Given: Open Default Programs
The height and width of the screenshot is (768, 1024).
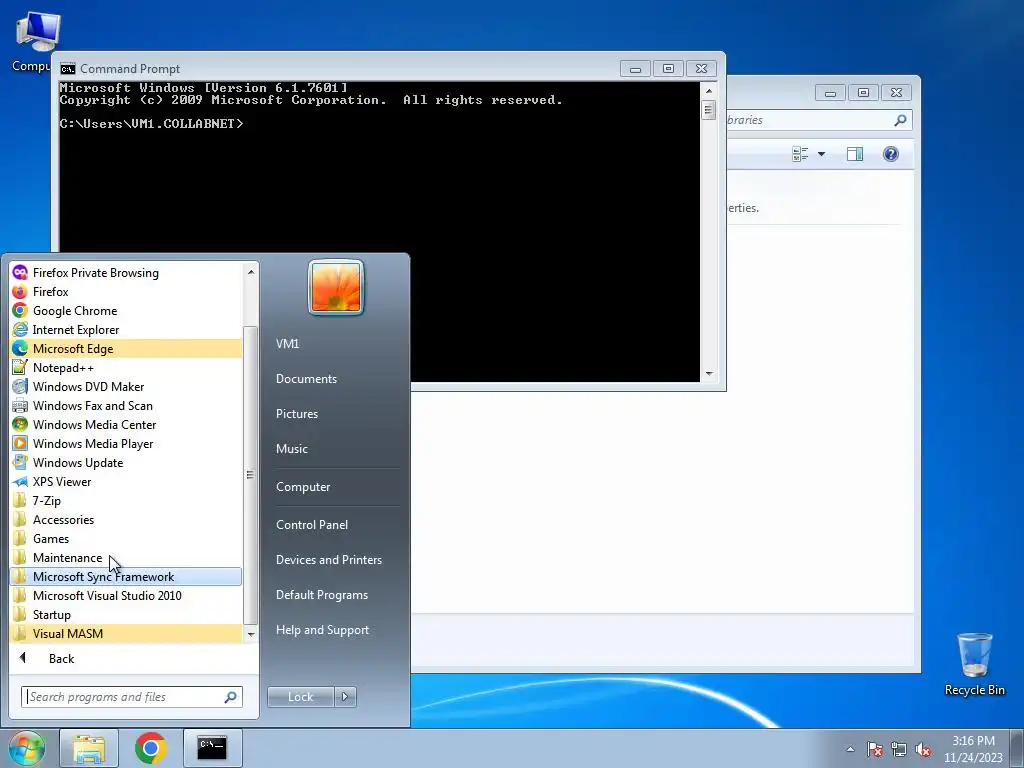Looking at the screenshot, I should [x=321, y=595].
